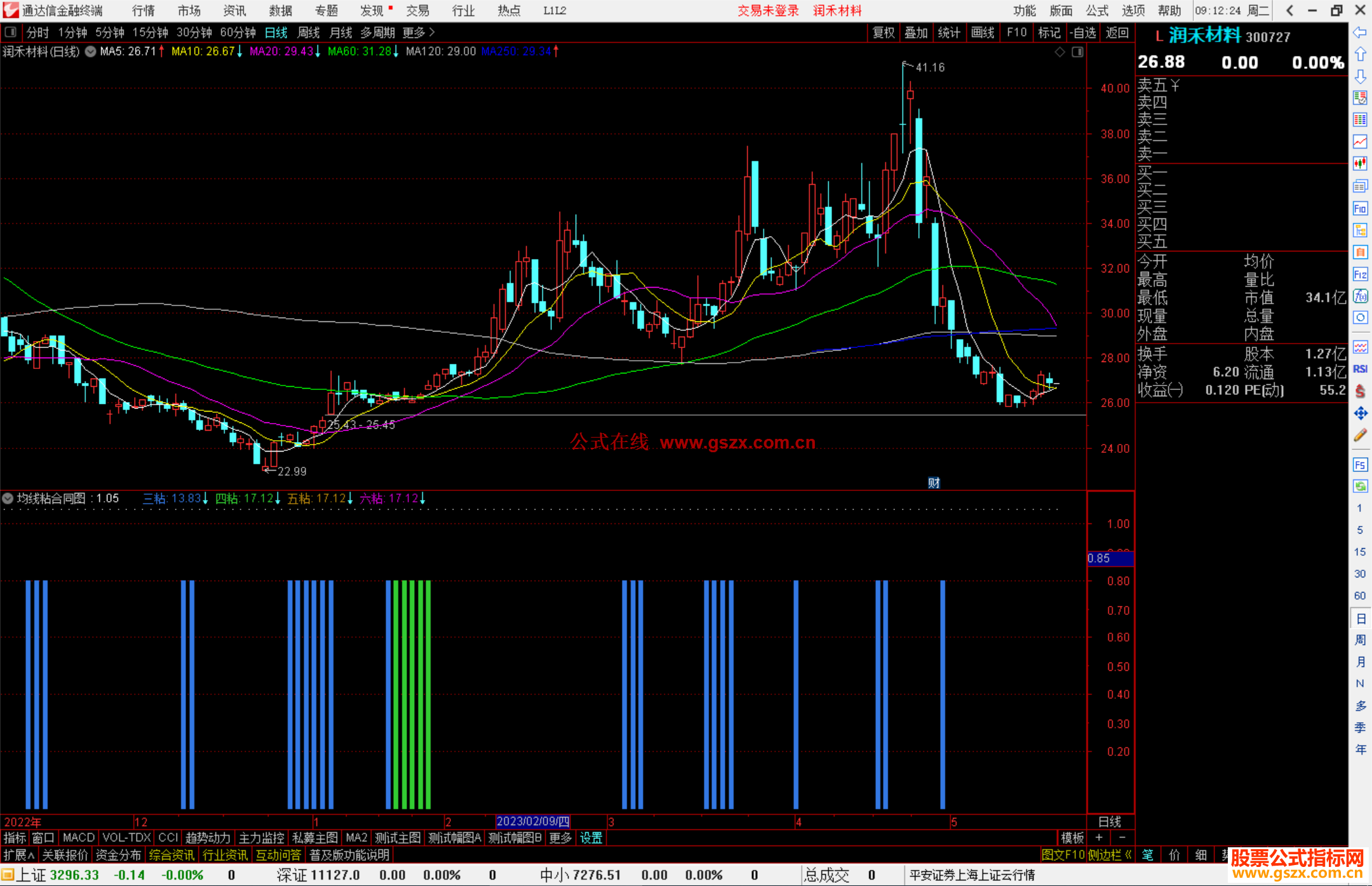Click the F10 info icon in right sidebar
Screen dimensions: 1372x886
coord(1360,209)
